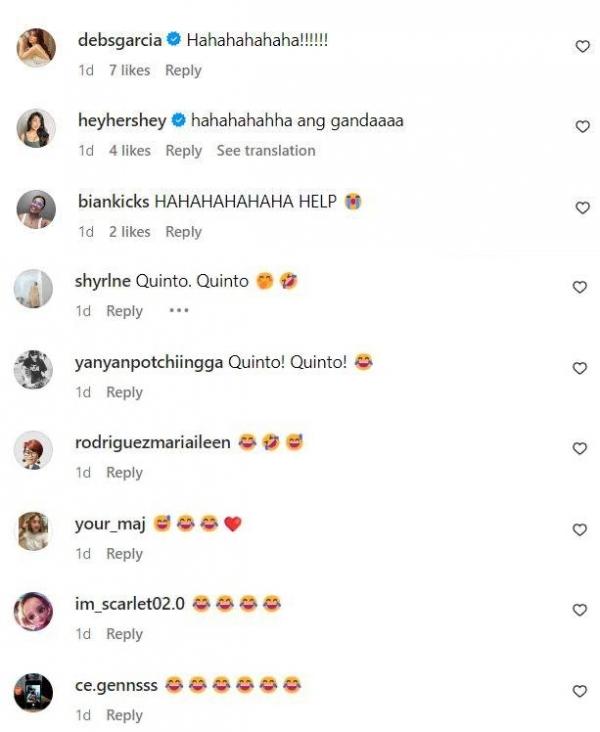This screenshot has height=732, width=600.
Task: Reply to ce.gennsss's comment
Action: [x=124, y=715]
